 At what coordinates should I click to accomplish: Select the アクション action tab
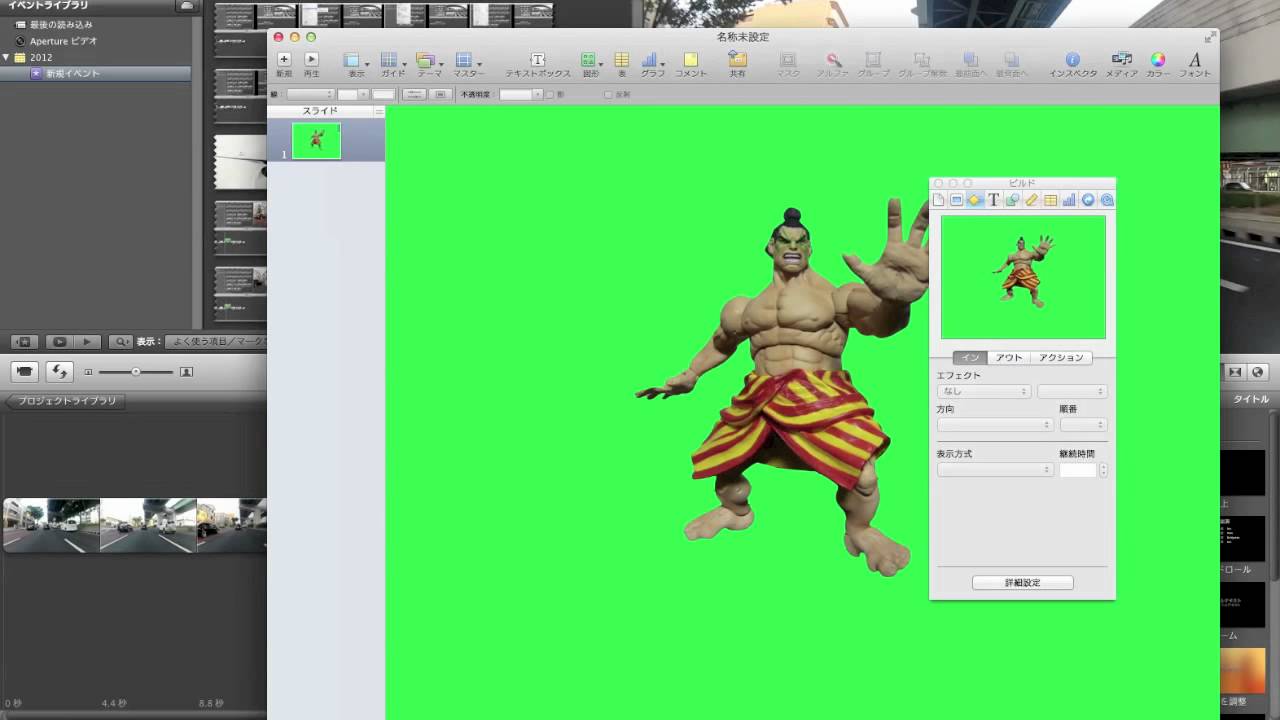[1061, 357]
